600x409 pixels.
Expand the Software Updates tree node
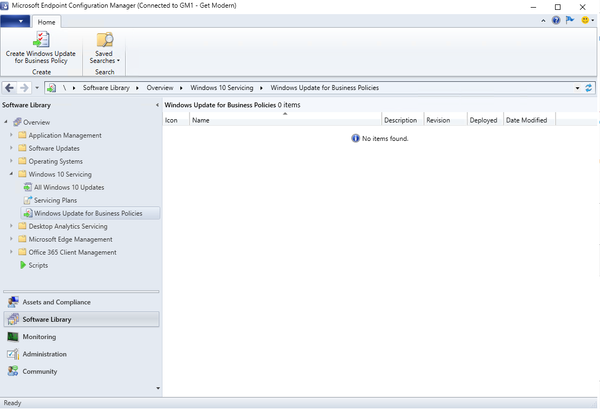(x=11, y=148)
